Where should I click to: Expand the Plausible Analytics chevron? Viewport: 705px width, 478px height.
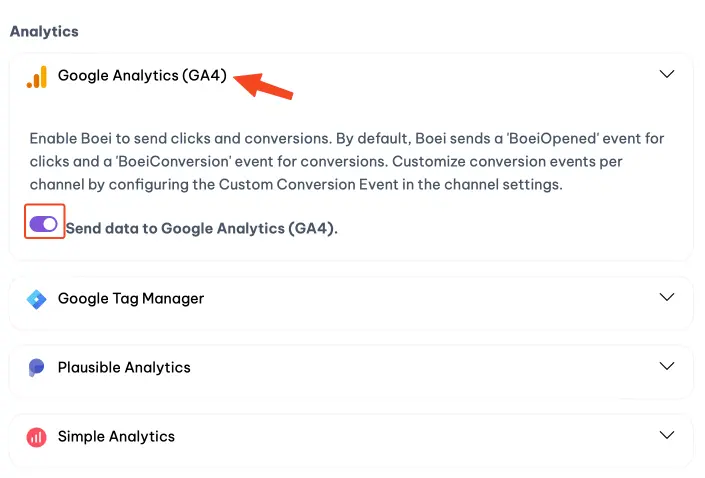(x=667, y=367)
